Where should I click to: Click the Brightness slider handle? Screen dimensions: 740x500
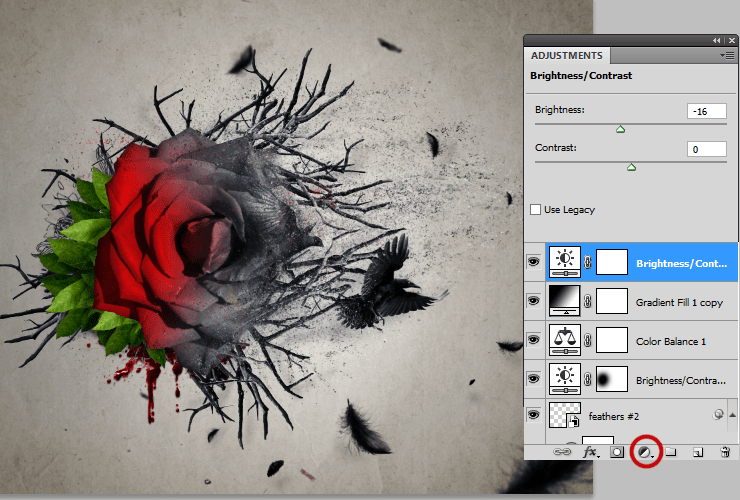621,129
